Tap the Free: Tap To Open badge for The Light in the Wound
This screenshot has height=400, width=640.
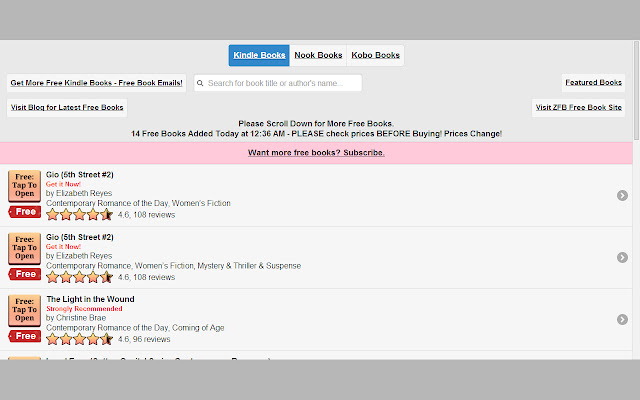24,310
